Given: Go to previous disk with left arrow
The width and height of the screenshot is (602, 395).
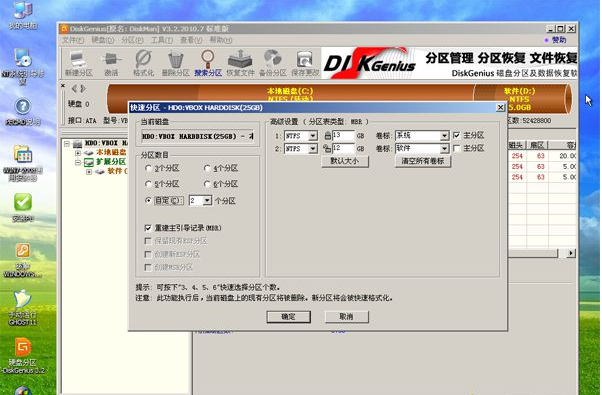Looking at the screenshot, I should pyautogui.click(x=74, y=89).
